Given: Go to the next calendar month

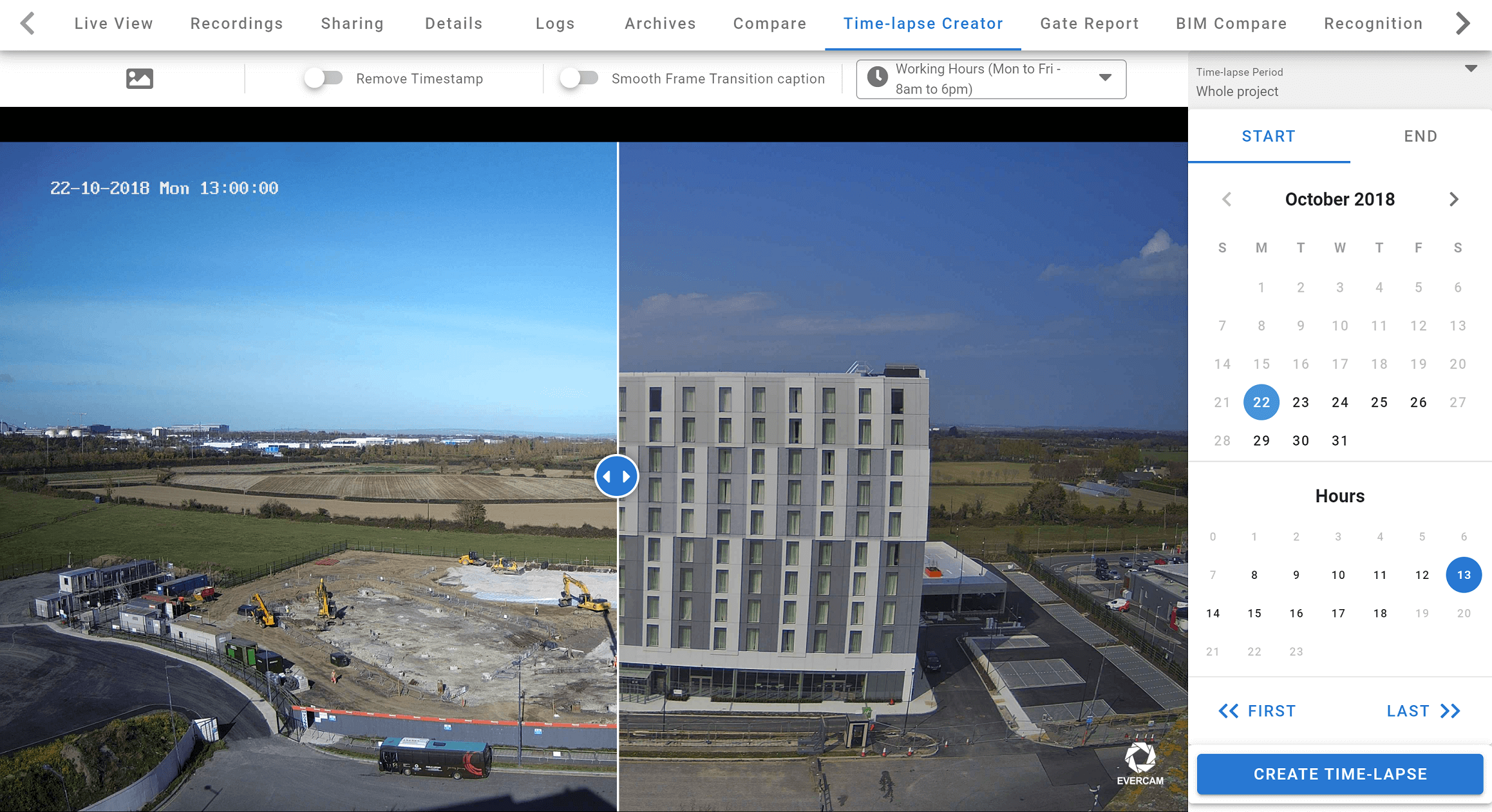Looking at the screenshot, I should (x=1453, y=200).
